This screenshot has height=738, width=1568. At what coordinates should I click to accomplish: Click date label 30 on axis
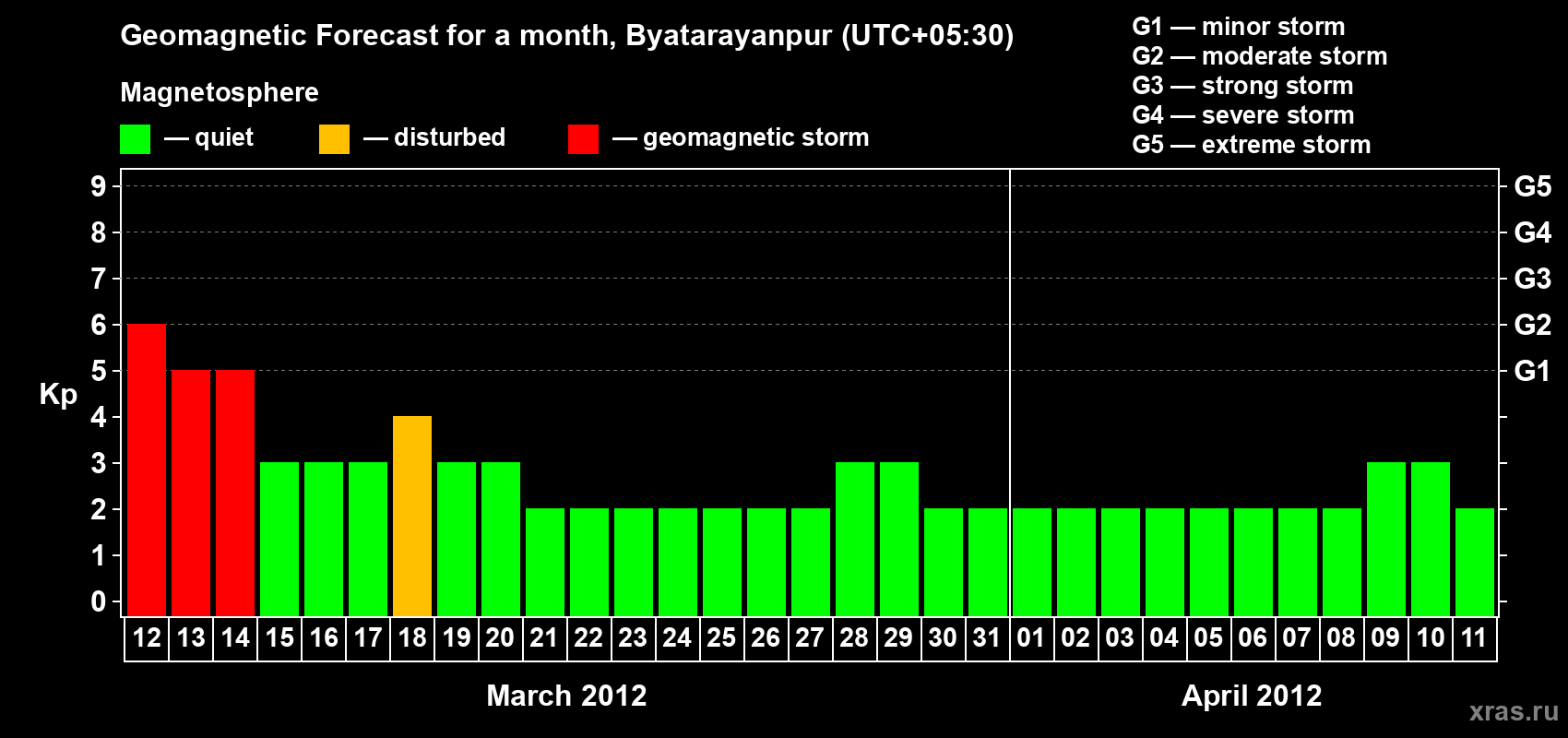coord(943,637)
